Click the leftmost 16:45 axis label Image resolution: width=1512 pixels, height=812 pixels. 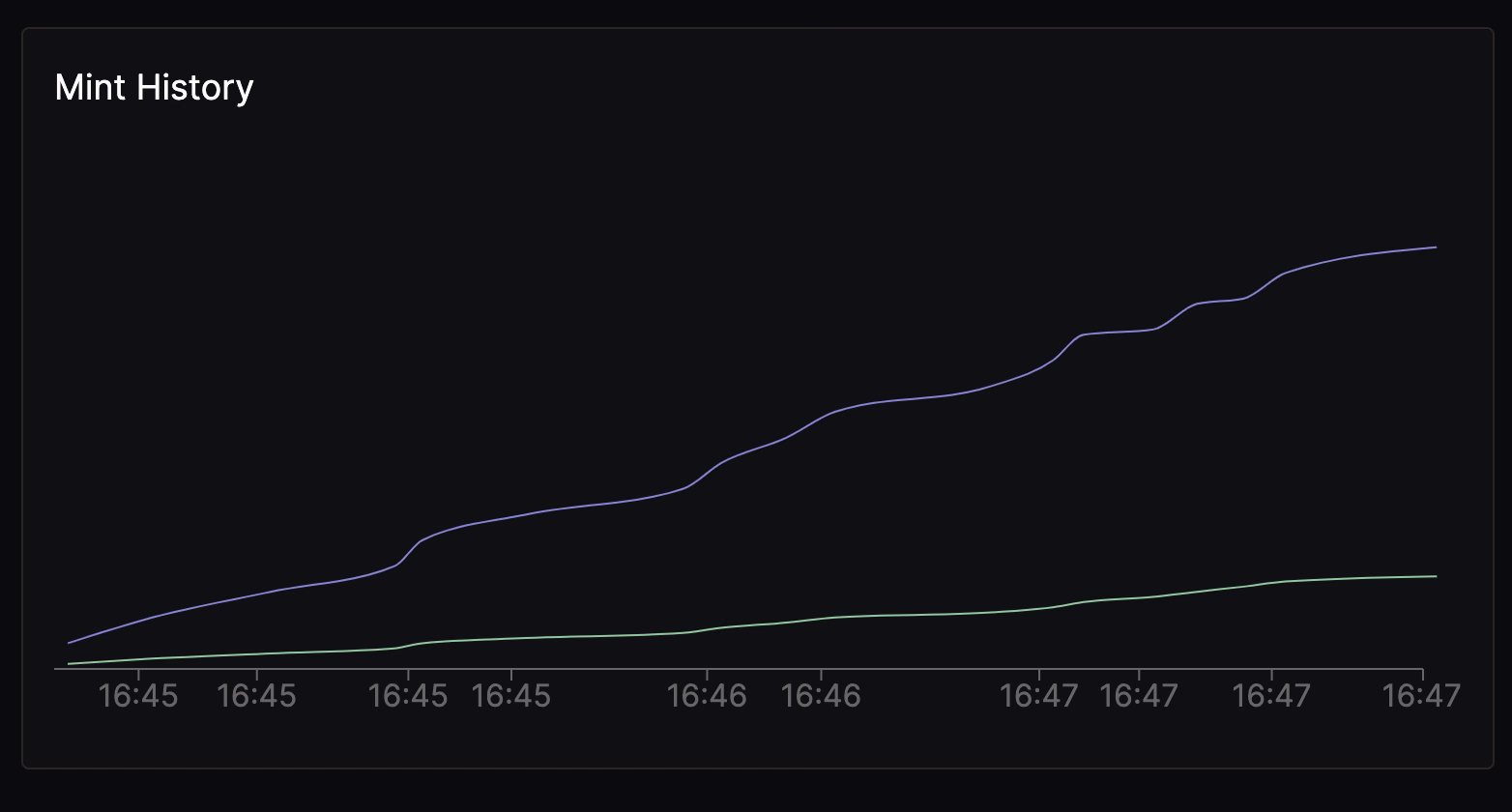point(138,695)
